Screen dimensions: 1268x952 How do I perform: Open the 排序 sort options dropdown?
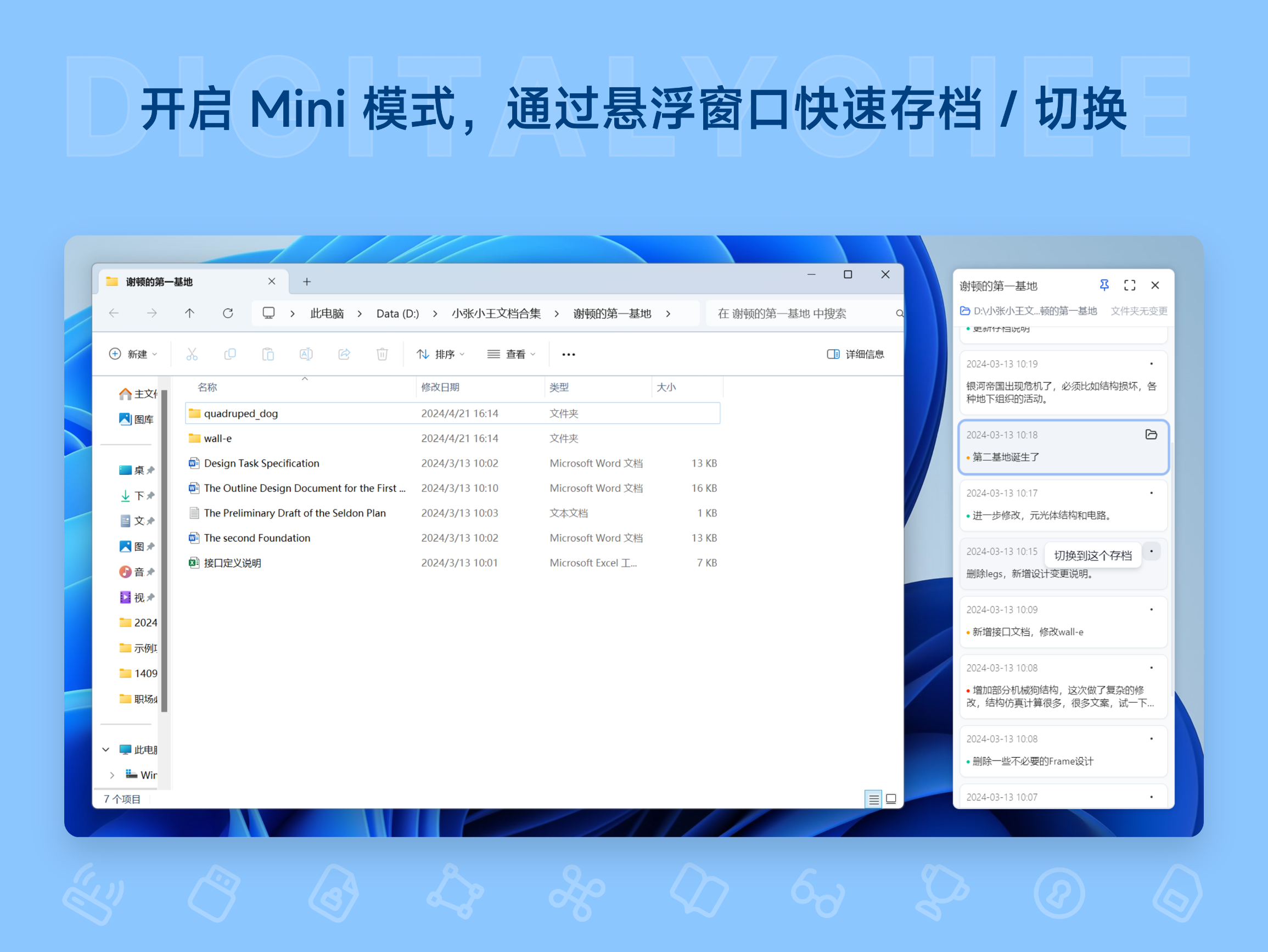[x=440, y=355]
